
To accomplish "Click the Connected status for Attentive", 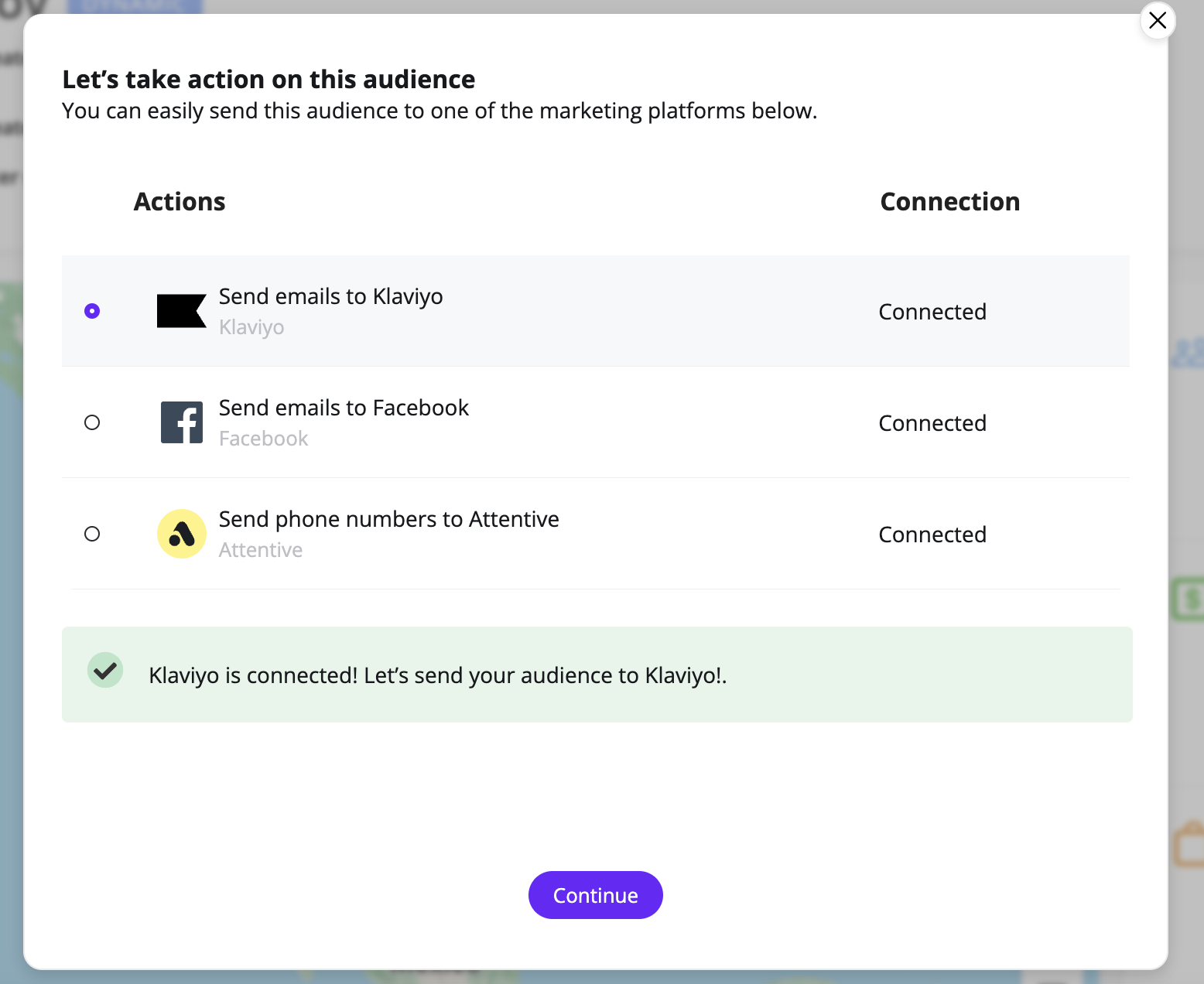I will pos(932,535).
